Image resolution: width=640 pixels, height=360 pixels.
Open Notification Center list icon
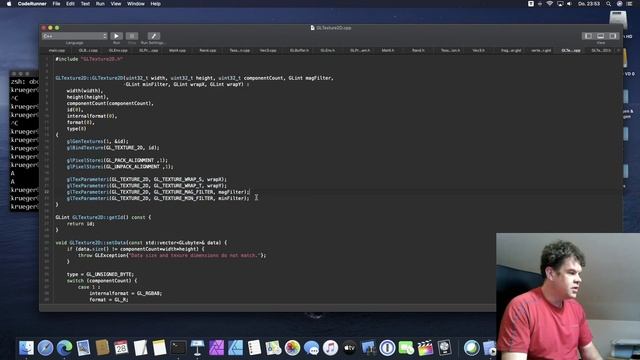[629, 4]
